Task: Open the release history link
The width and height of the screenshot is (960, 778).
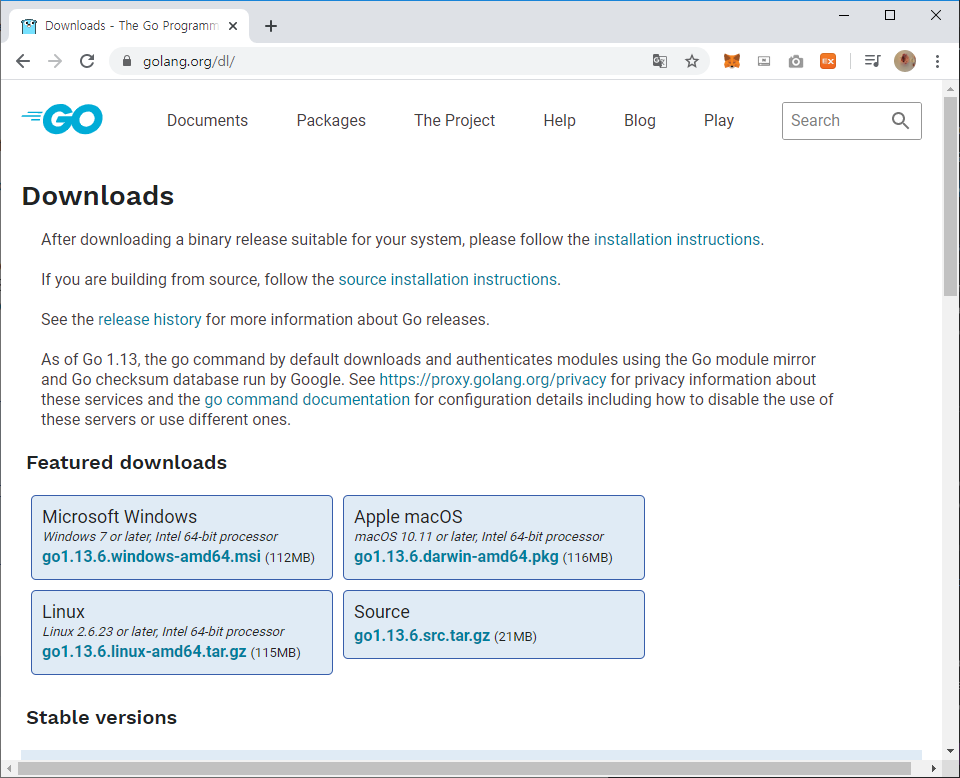Action: (x=149, y=320)
